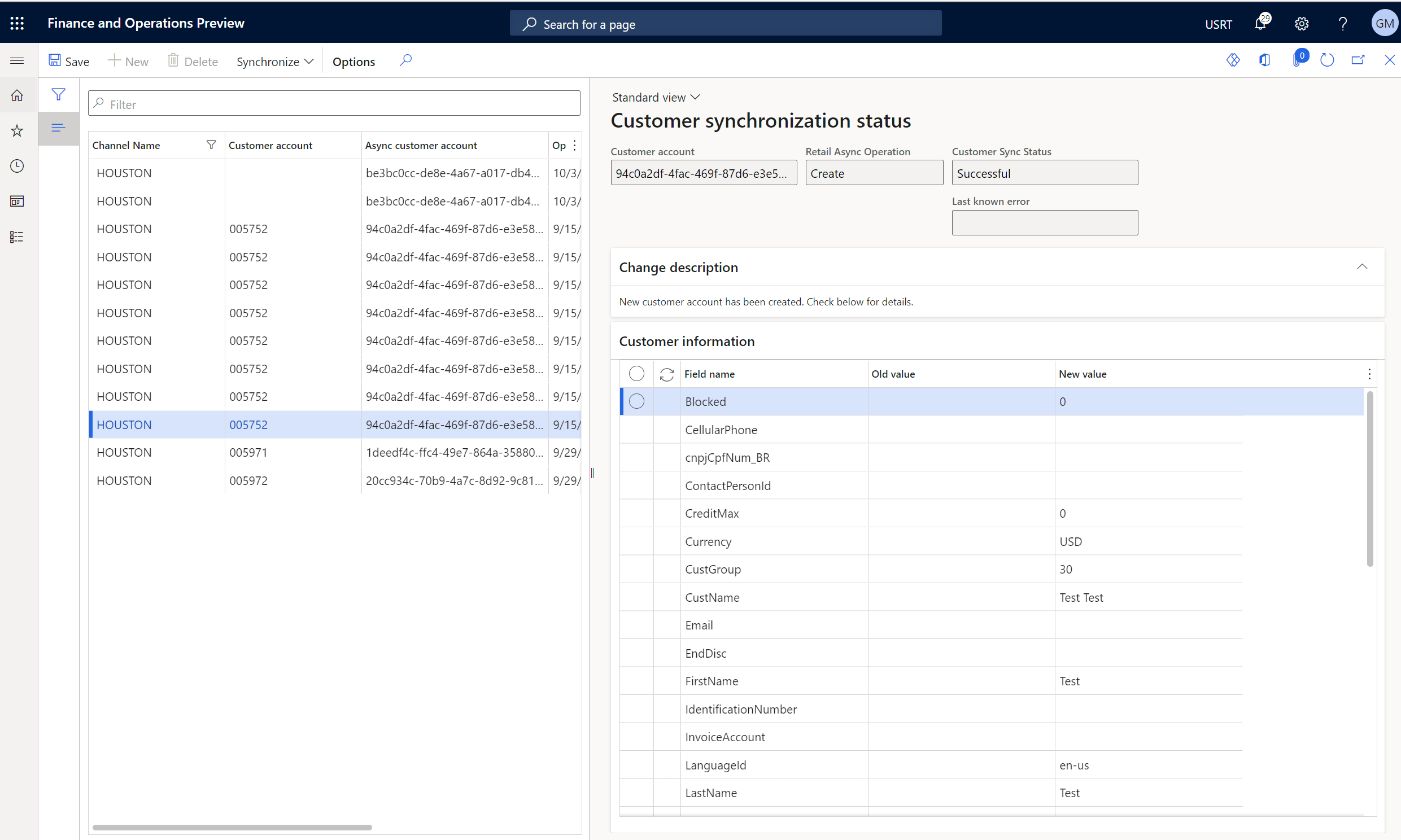The width and height of the screenshot is (1401, 840).
Task: Open the settings gear
Action: point(1302,23)
